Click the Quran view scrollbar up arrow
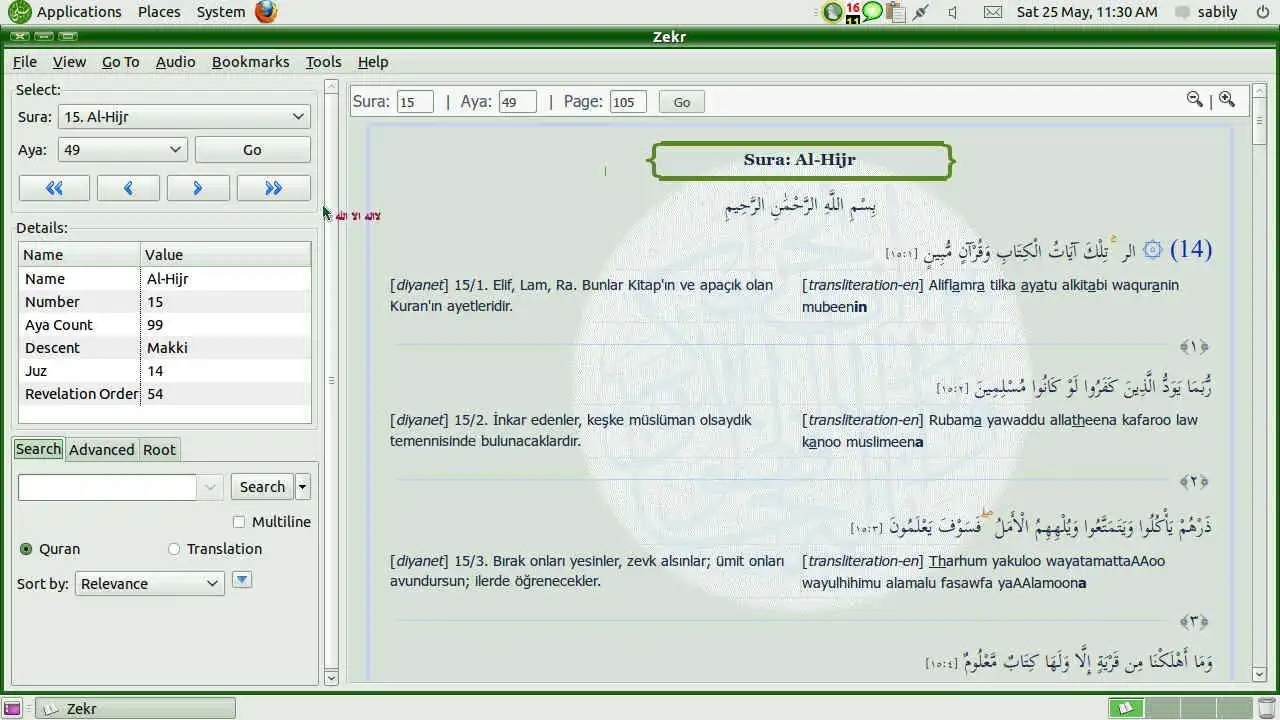The image size is (1280, 720). point(1260,91)
